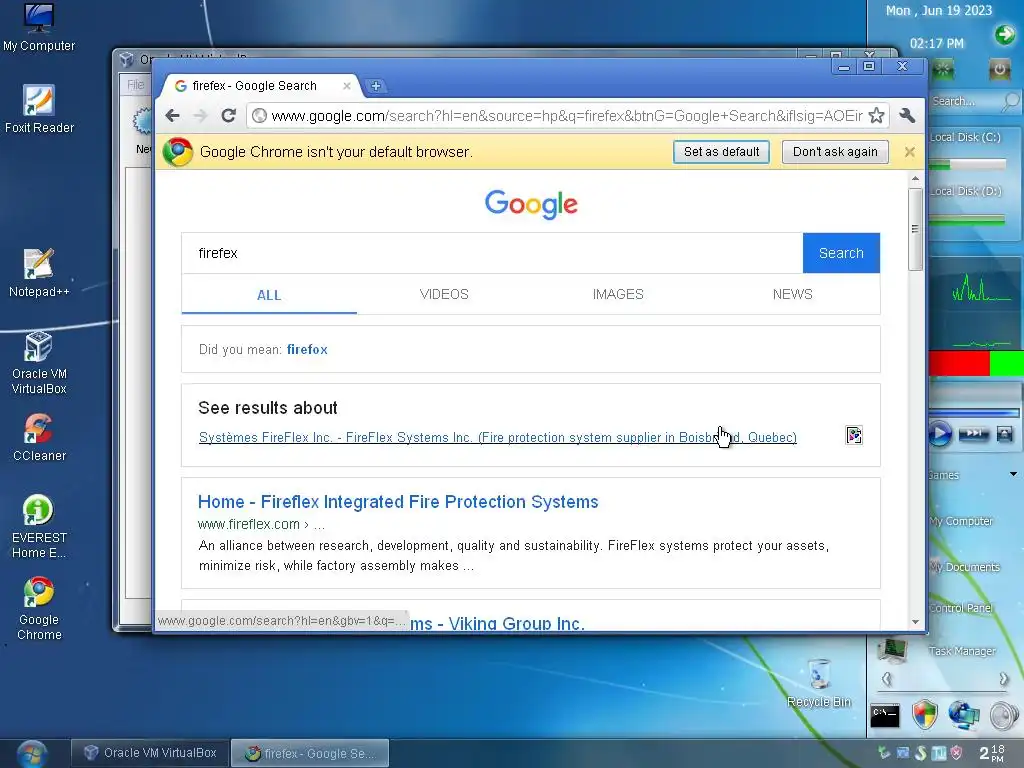Viewport: 1024px width, 768px height.
Task: Click the Chrome forward arrow
Action: [200, 116]
